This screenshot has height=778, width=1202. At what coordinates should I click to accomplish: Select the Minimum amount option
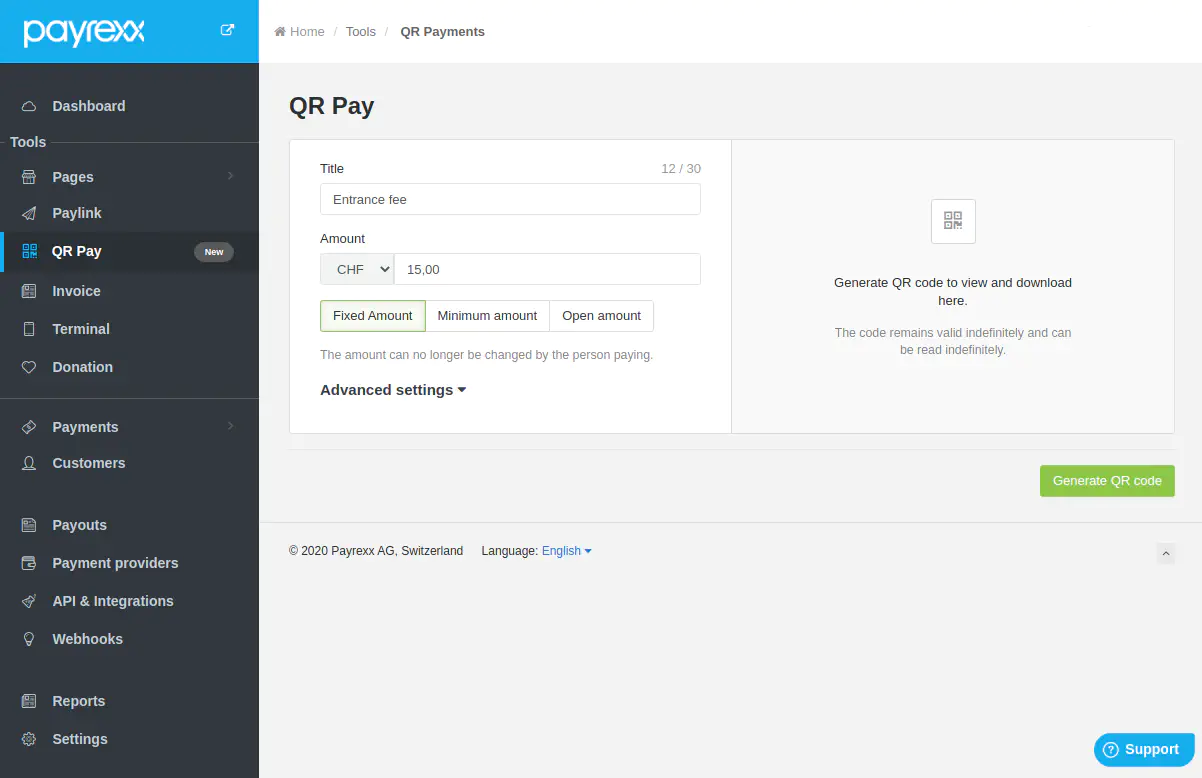coord(487,316)
